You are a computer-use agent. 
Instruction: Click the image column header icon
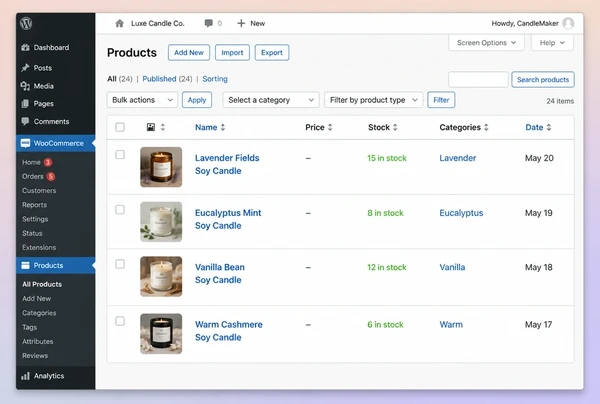tap(151, 127)
